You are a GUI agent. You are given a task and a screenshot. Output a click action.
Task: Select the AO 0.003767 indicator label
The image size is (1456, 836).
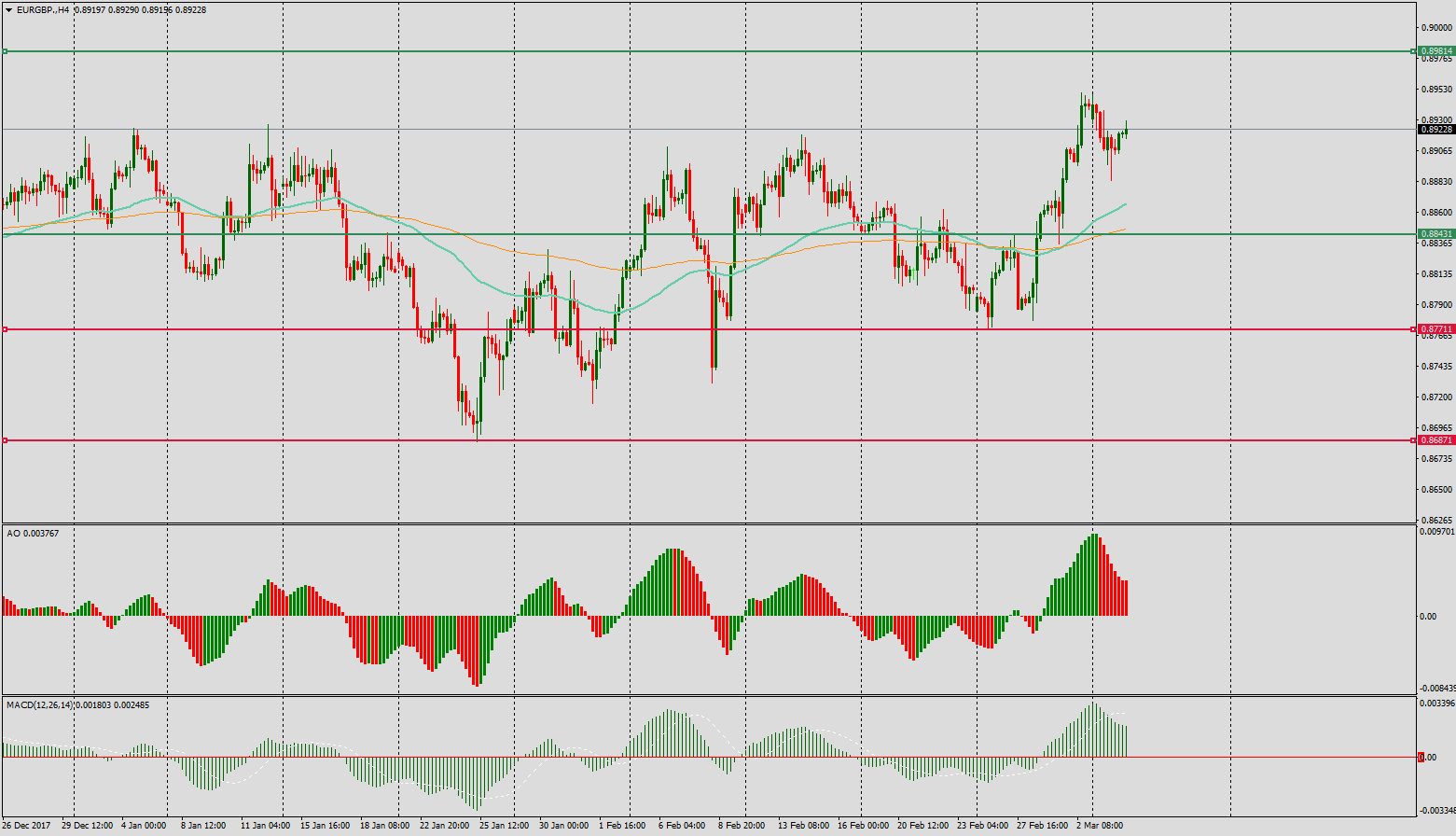(x=33, y=534)
